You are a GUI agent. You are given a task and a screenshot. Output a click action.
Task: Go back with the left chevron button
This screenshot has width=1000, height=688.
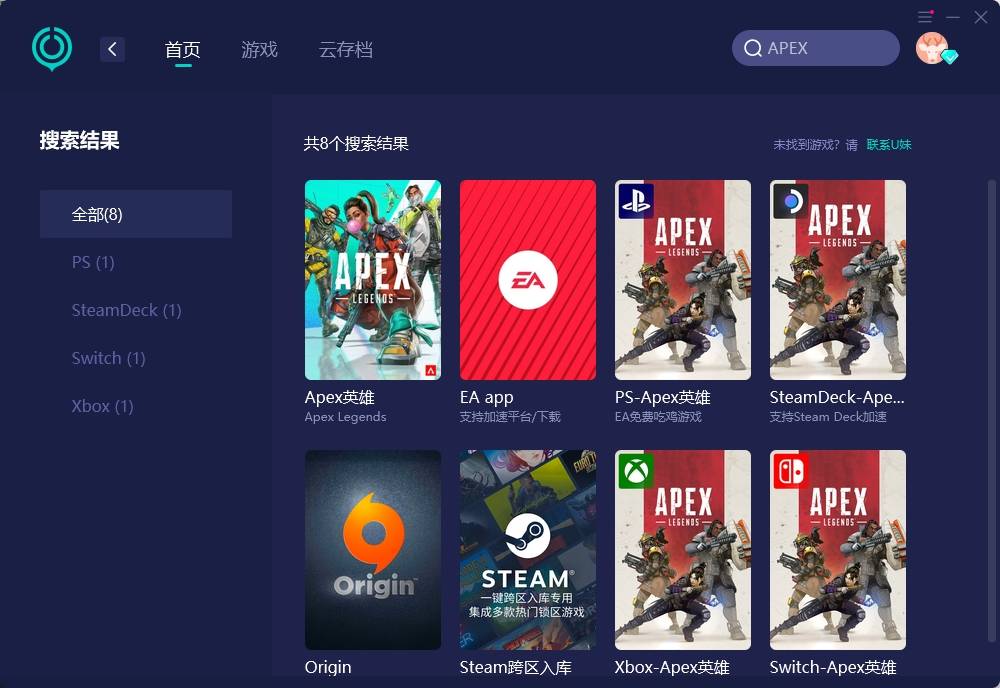(x=112, y=49)
